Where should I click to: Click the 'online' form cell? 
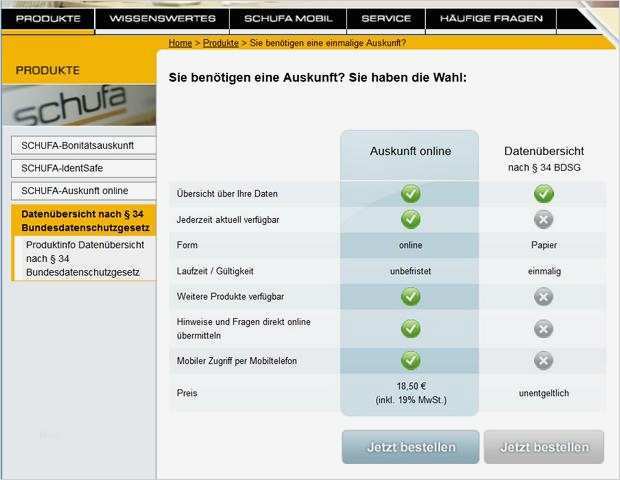pos(410,245)
